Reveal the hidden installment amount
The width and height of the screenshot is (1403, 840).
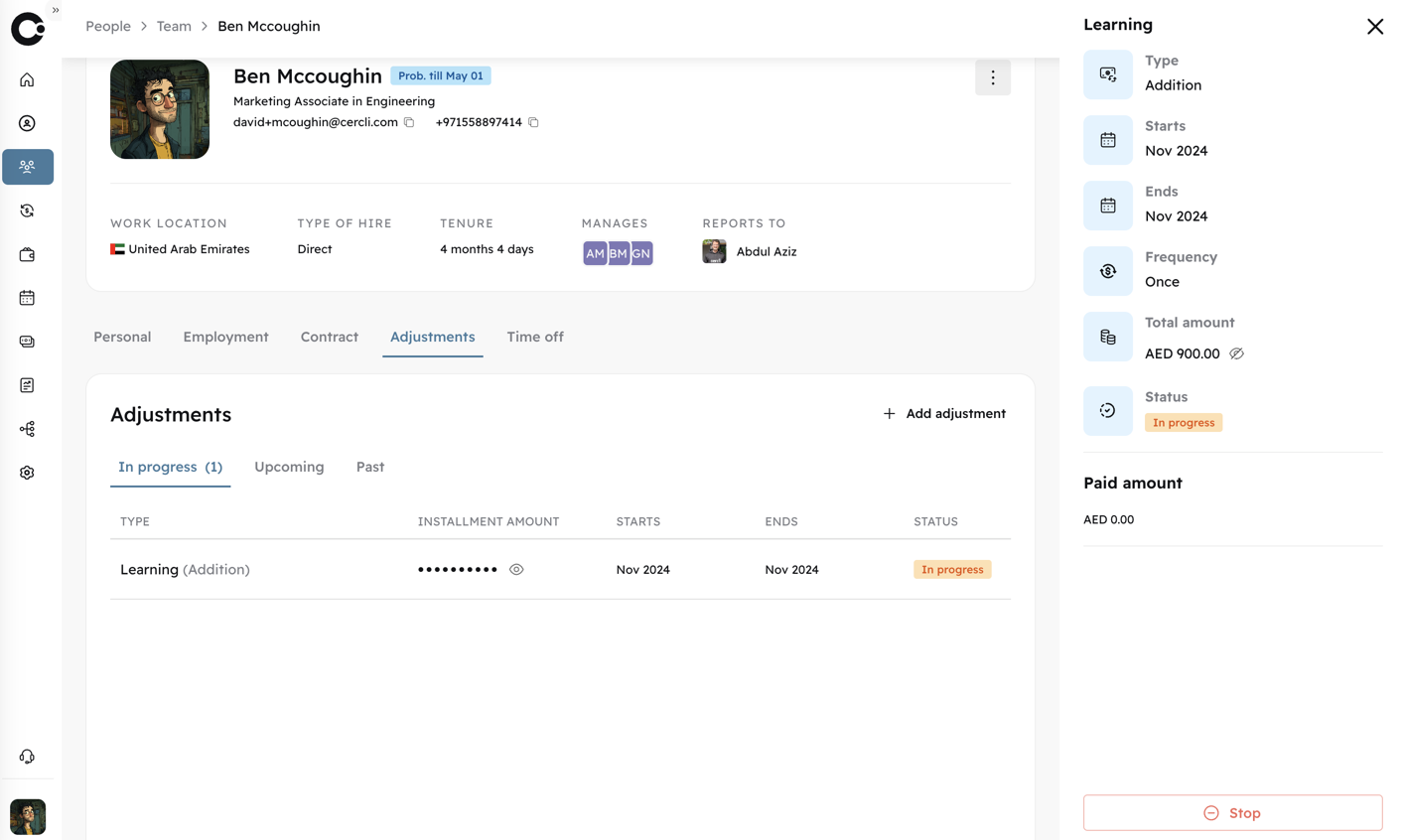(516, 569)
